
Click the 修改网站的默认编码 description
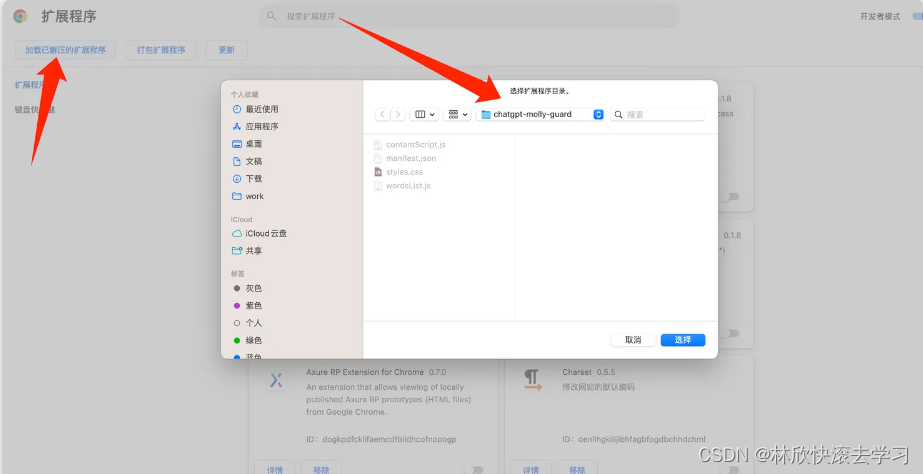(x=599, y=387)
